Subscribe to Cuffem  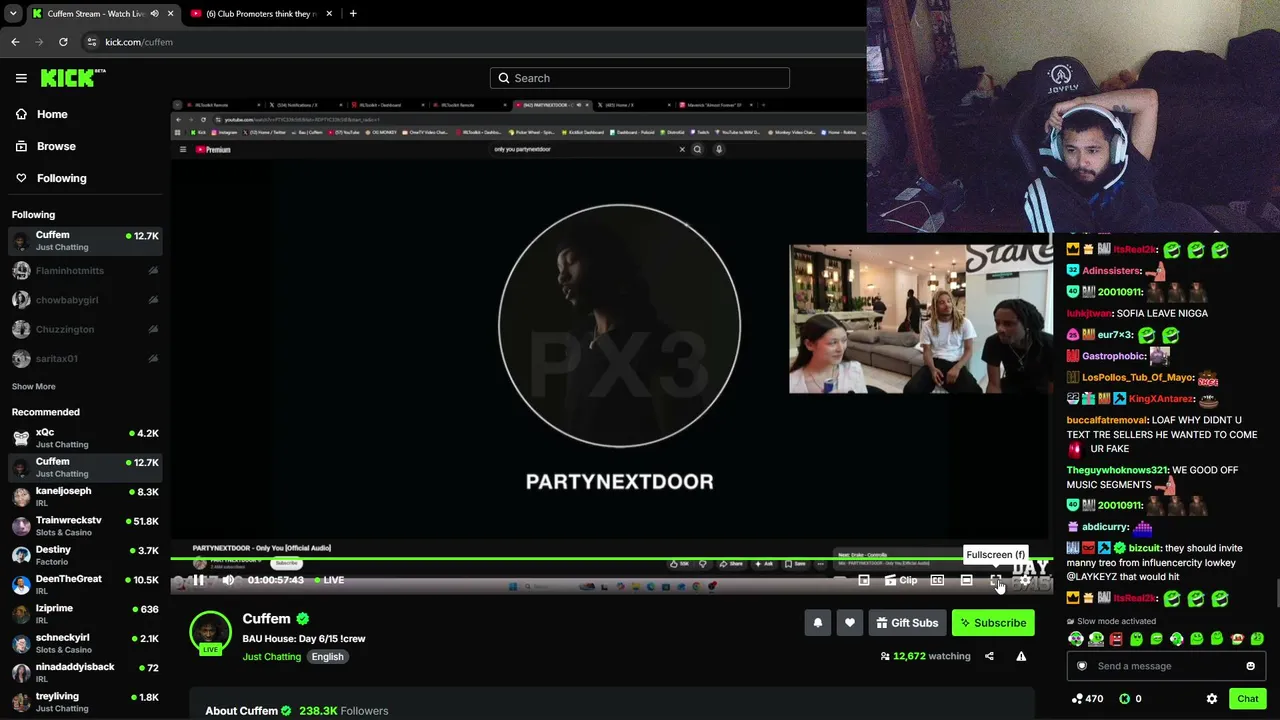(993, 623)
